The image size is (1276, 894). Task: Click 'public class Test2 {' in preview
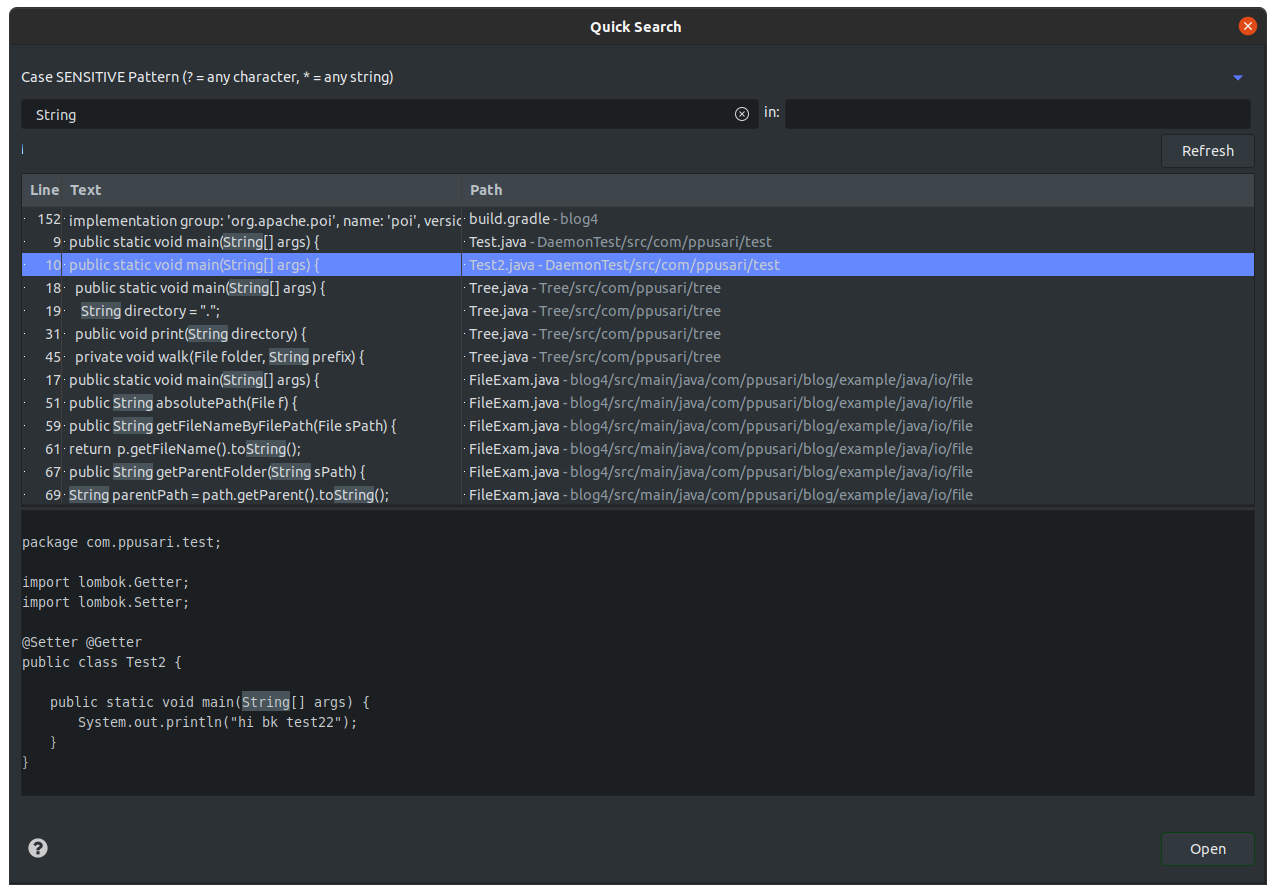click(x=102, y=662)
